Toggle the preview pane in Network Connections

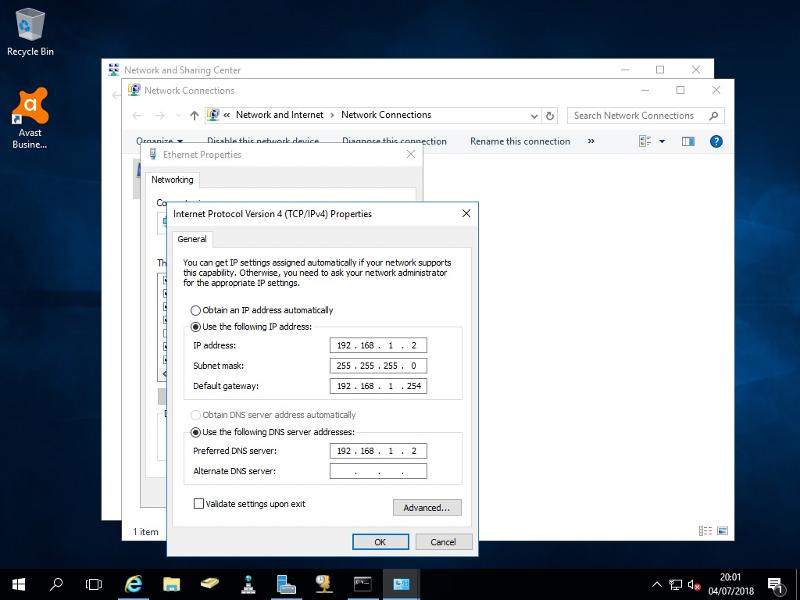[687, 141]
